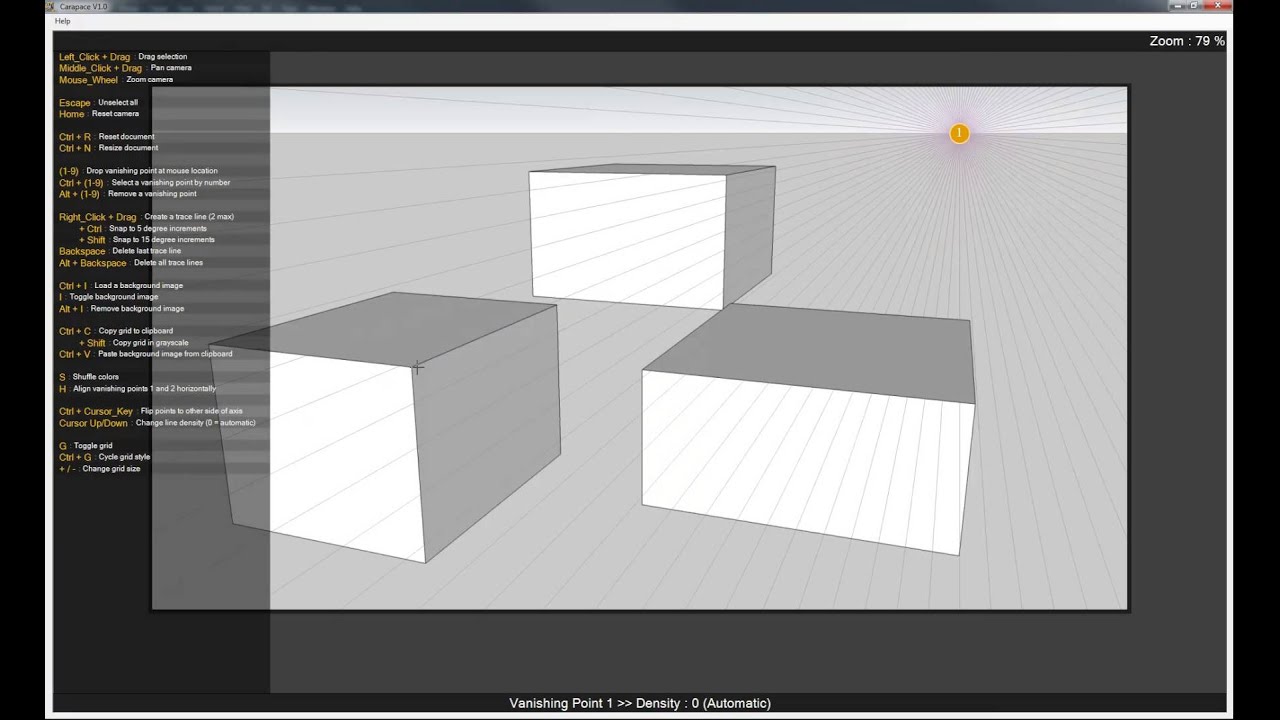Click 'Flip points to other side of axis'

(x=191, y=411)
